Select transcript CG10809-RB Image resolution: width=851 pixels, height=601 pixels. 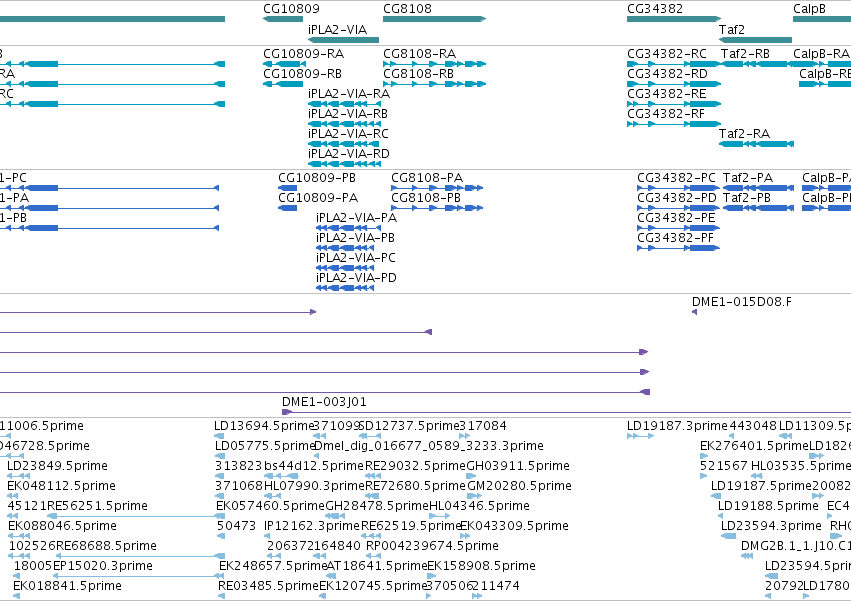(x=302, y=74)
